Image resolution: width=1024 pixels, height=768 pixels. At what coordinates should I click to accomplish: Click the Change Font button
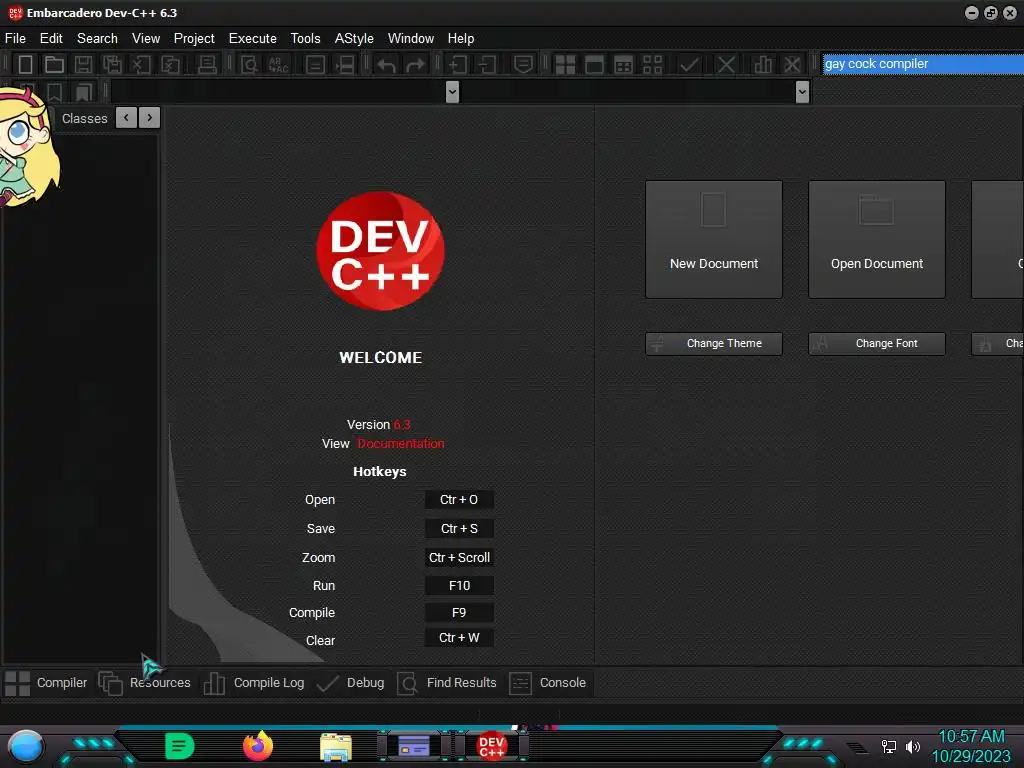click(877, 344)
